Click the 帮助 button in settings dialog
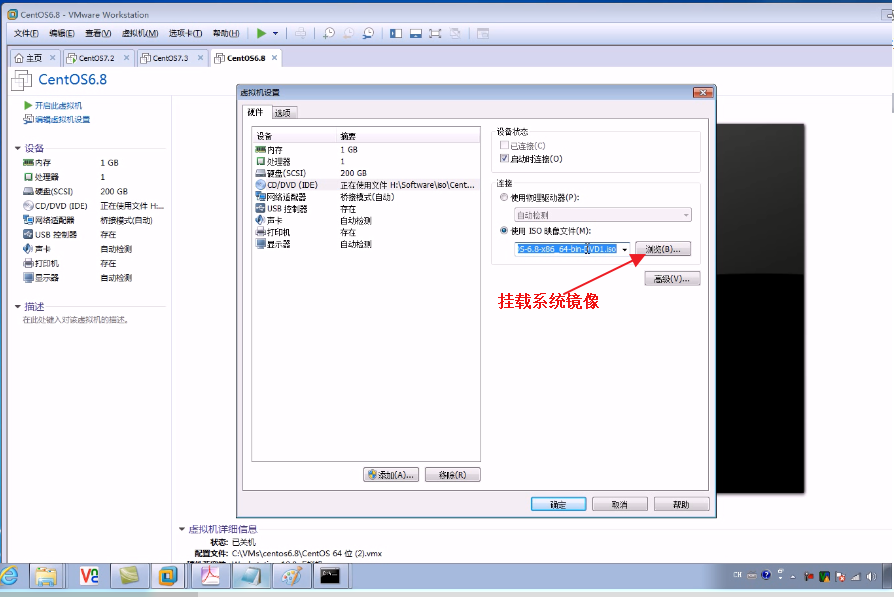Screen dimensions: 894x597 pos(682,505)
